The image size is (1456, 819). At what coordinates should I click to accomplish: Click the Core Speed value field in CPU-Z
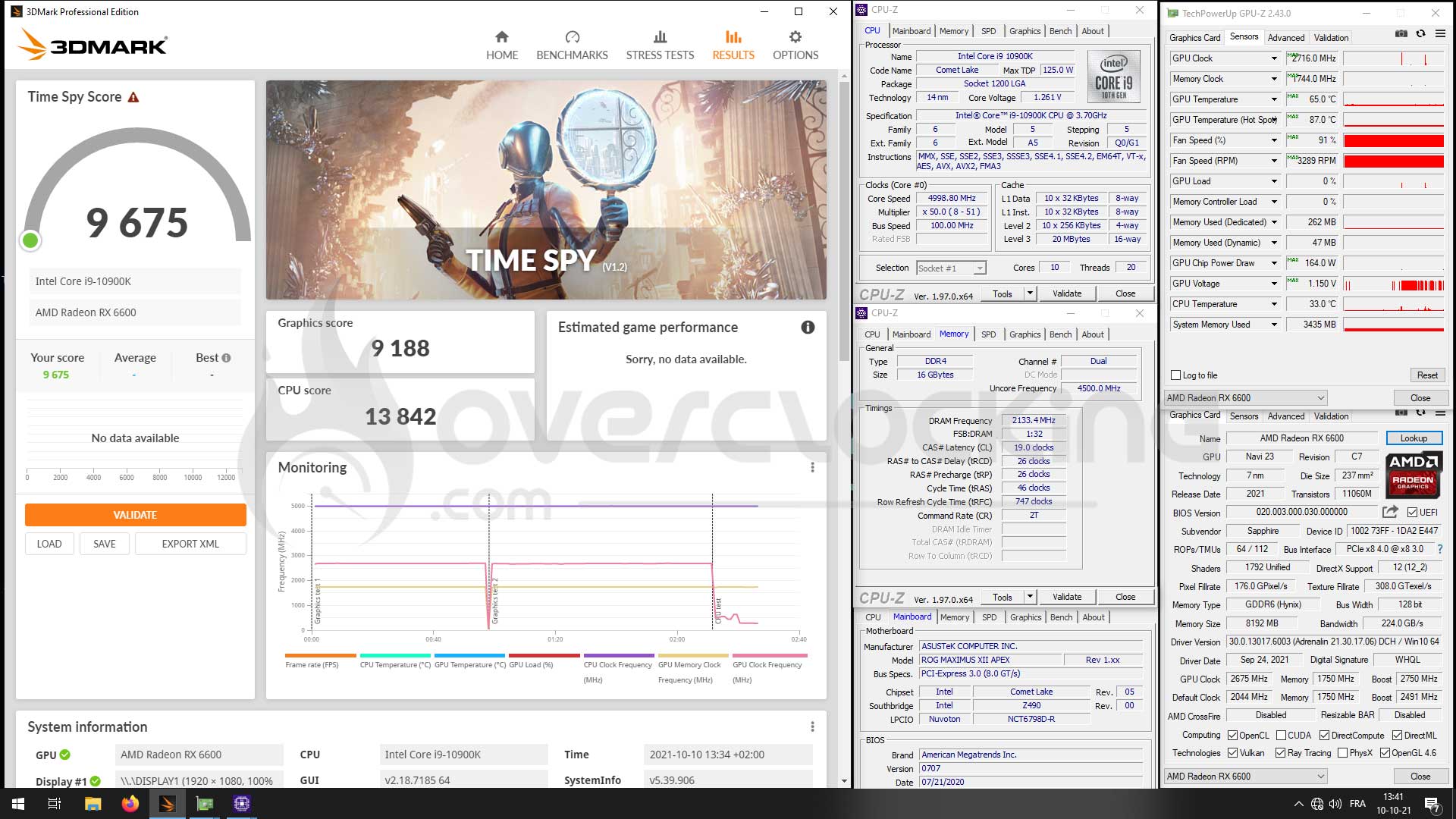pos(952,199)
